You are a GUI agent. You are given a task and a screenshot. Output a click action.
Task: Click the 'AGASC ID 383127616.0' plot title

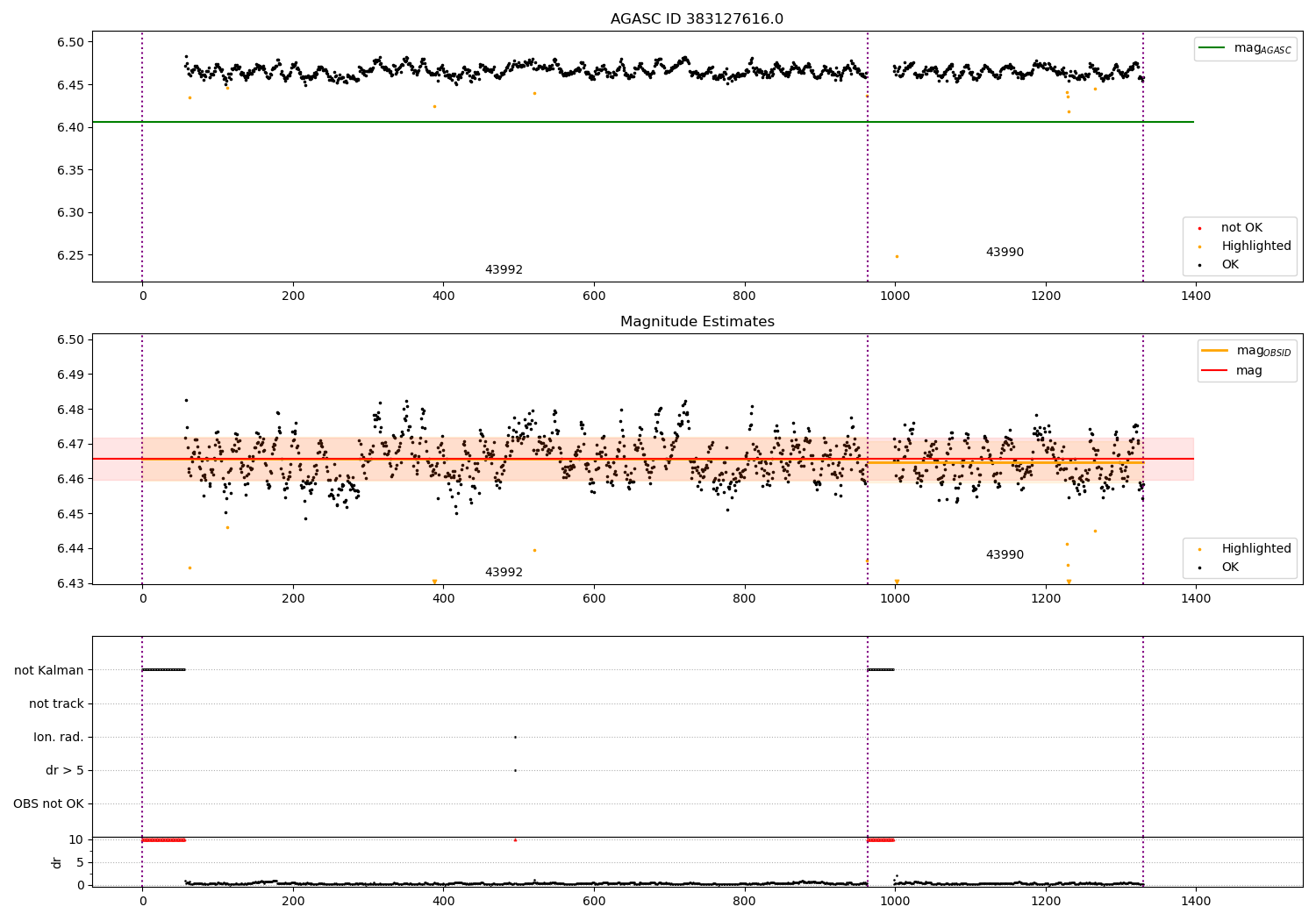click(697, 19)
